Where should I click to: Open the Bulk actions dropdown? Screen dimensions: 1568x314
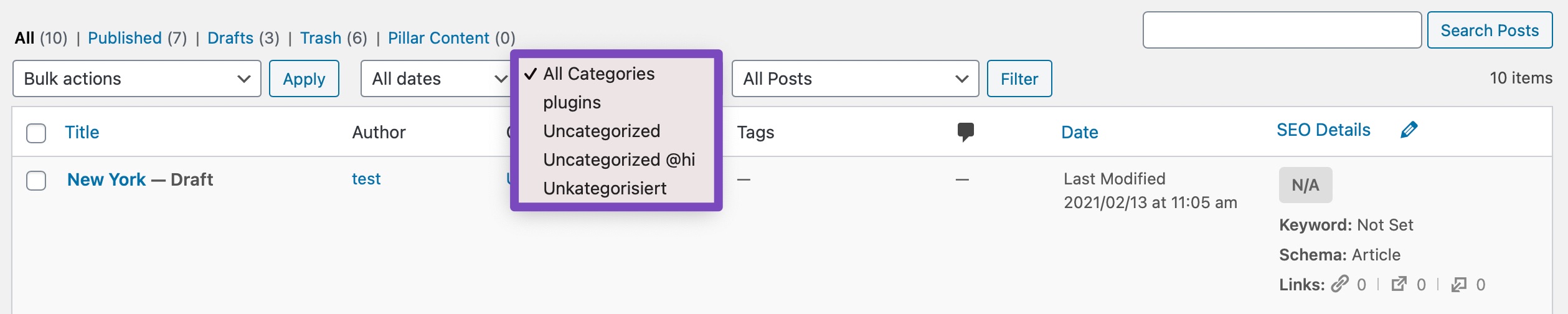(x=136, y=78)
